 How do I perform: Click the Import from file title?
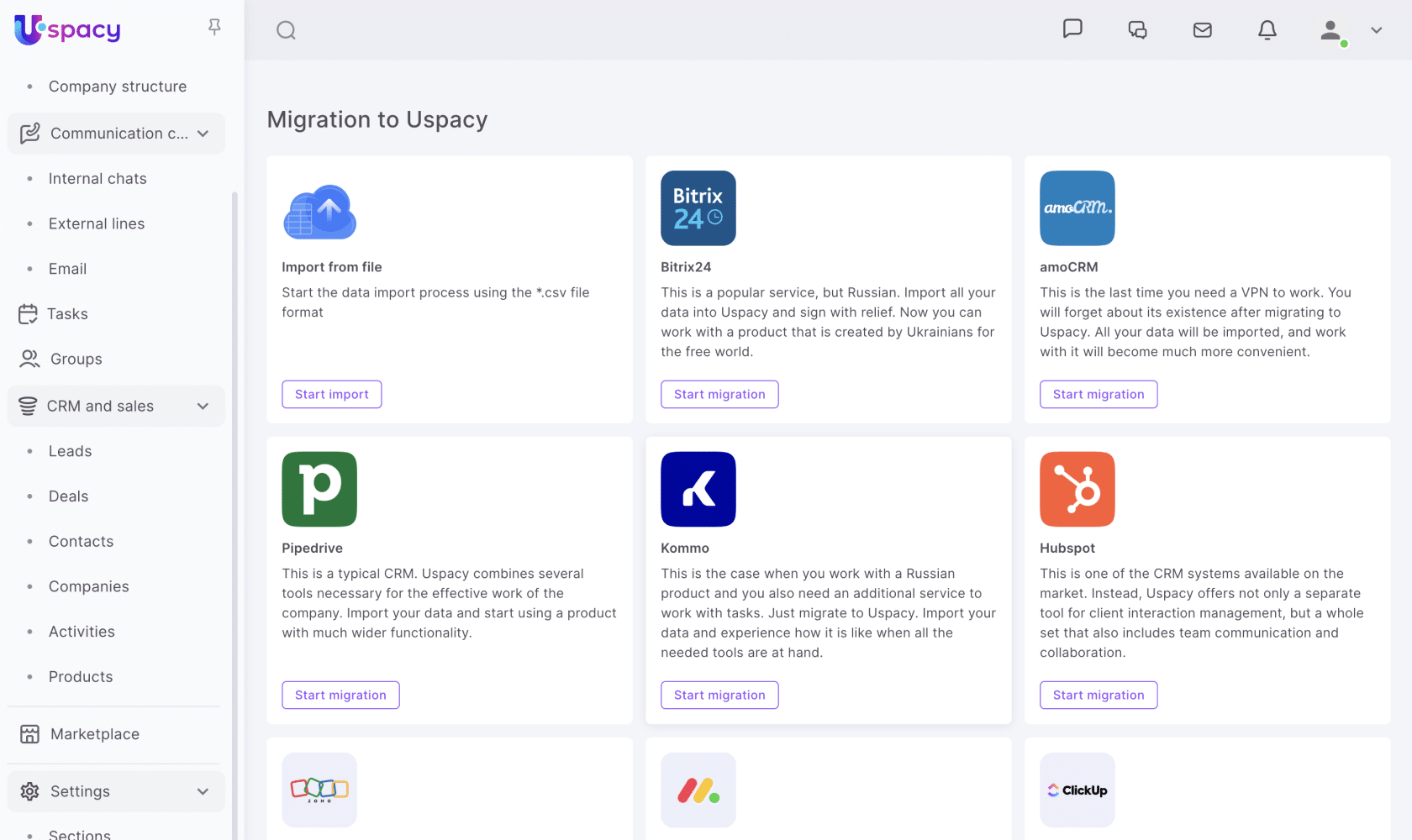pyautogui.click(x=332, y=267)
